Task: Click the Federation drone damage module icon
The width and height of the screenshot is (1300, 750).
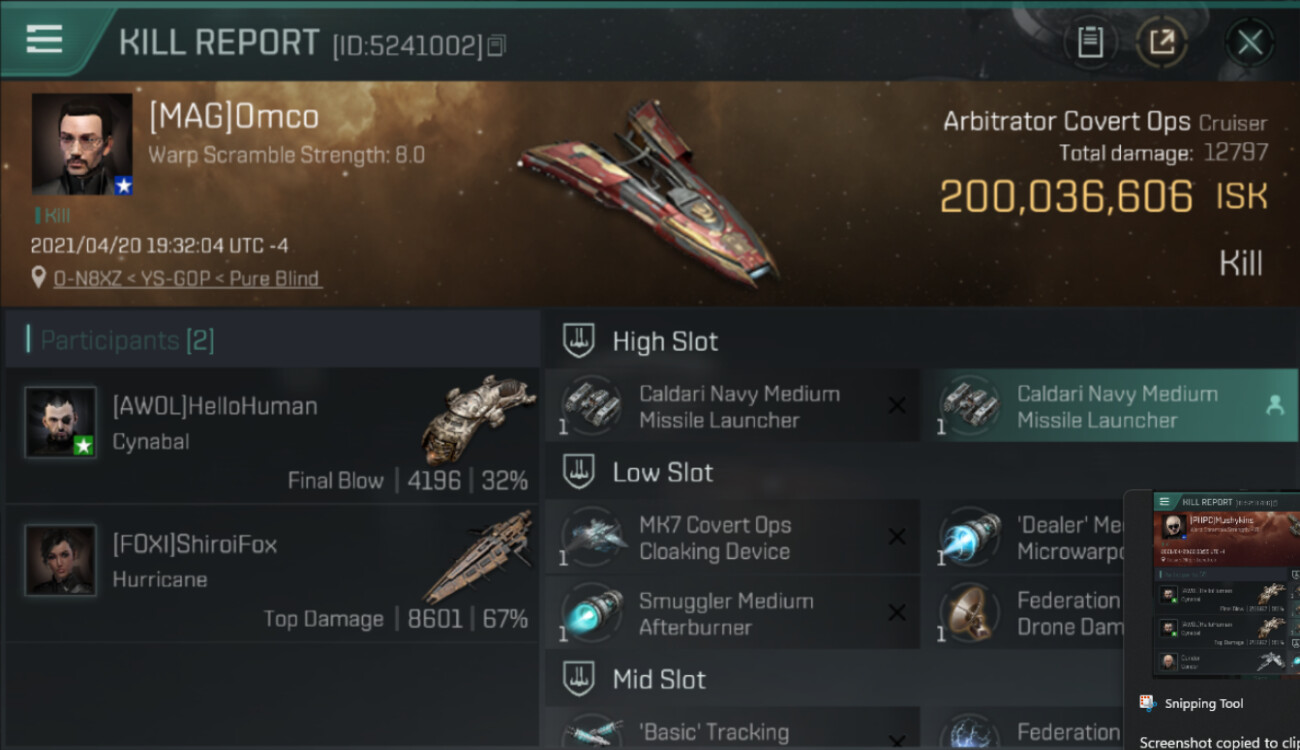Action: (x=971, y=613)
